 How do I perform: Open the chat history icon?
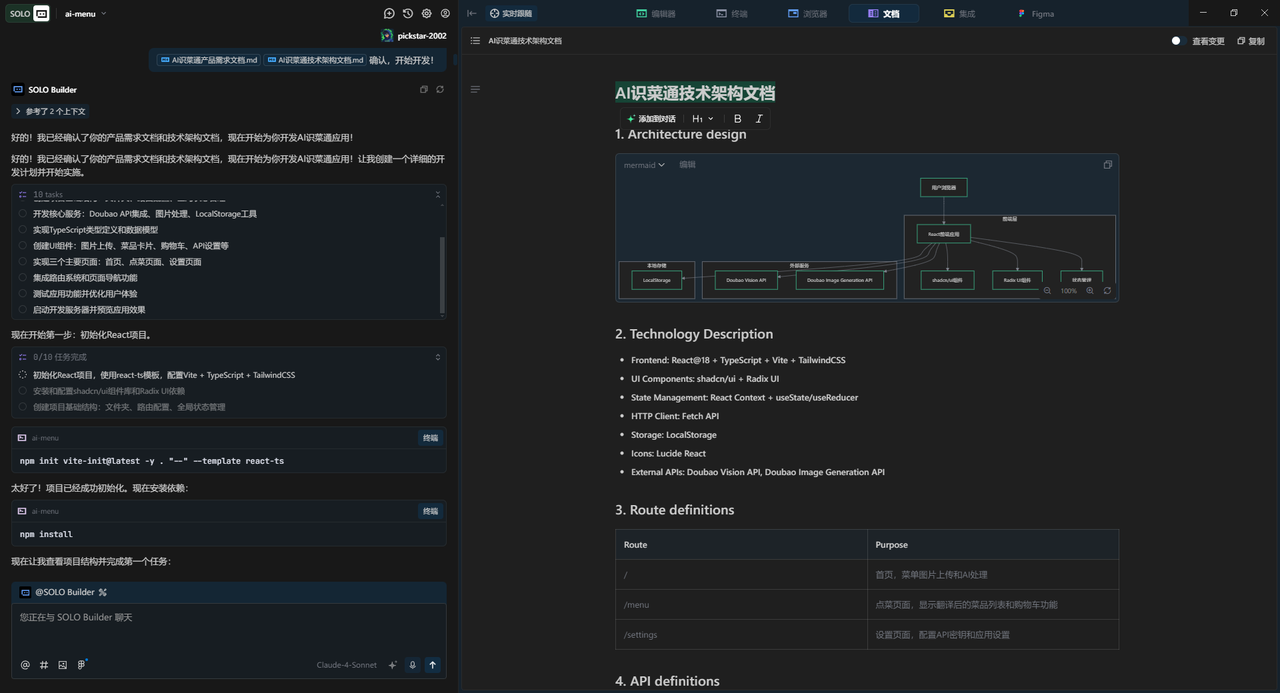point(408,14)
